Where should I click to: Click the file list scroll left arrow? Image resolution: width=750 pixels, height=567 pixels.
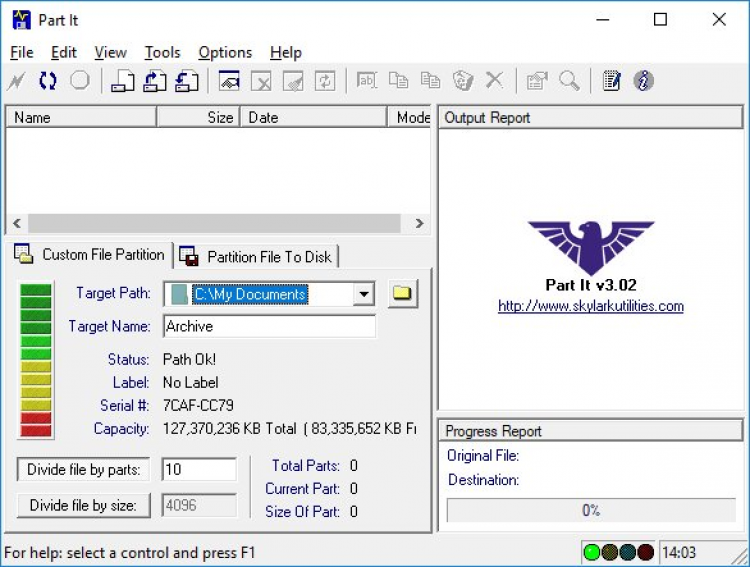17,223
